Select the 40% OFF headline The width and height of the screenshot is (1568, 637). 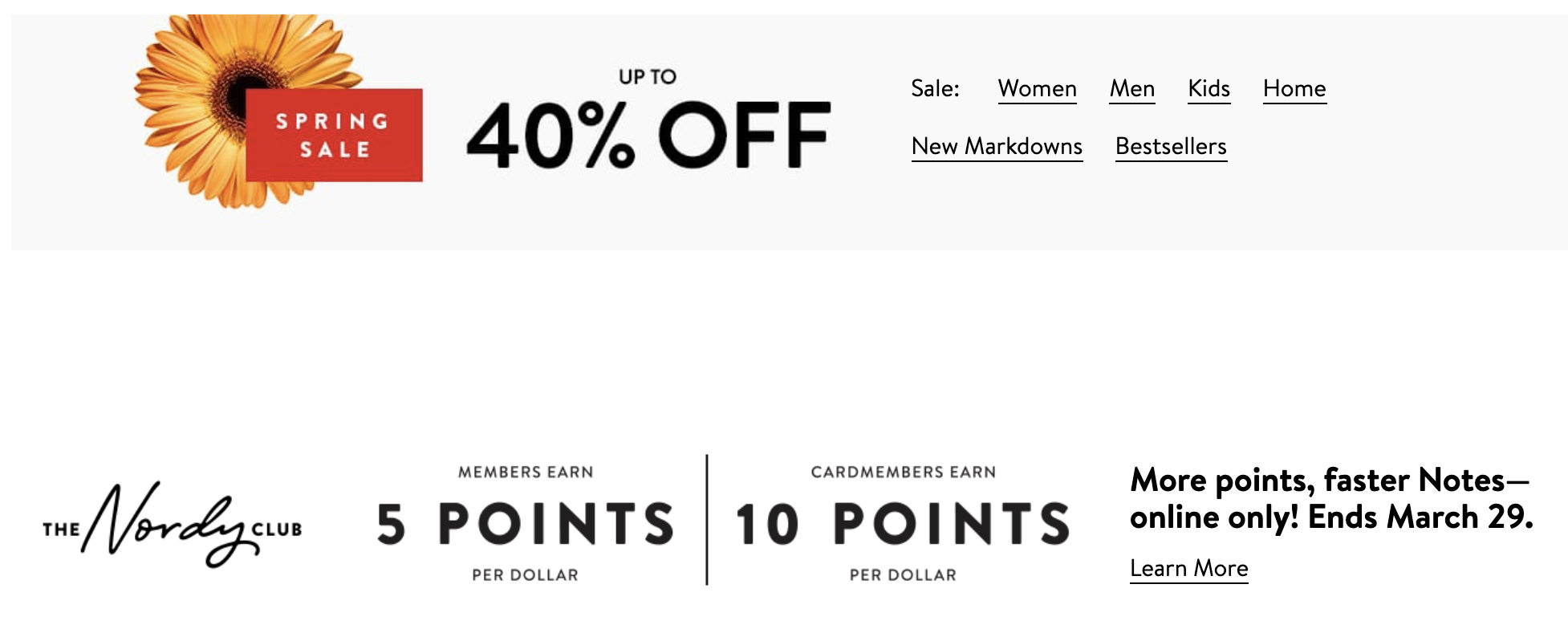click(648, 135)
